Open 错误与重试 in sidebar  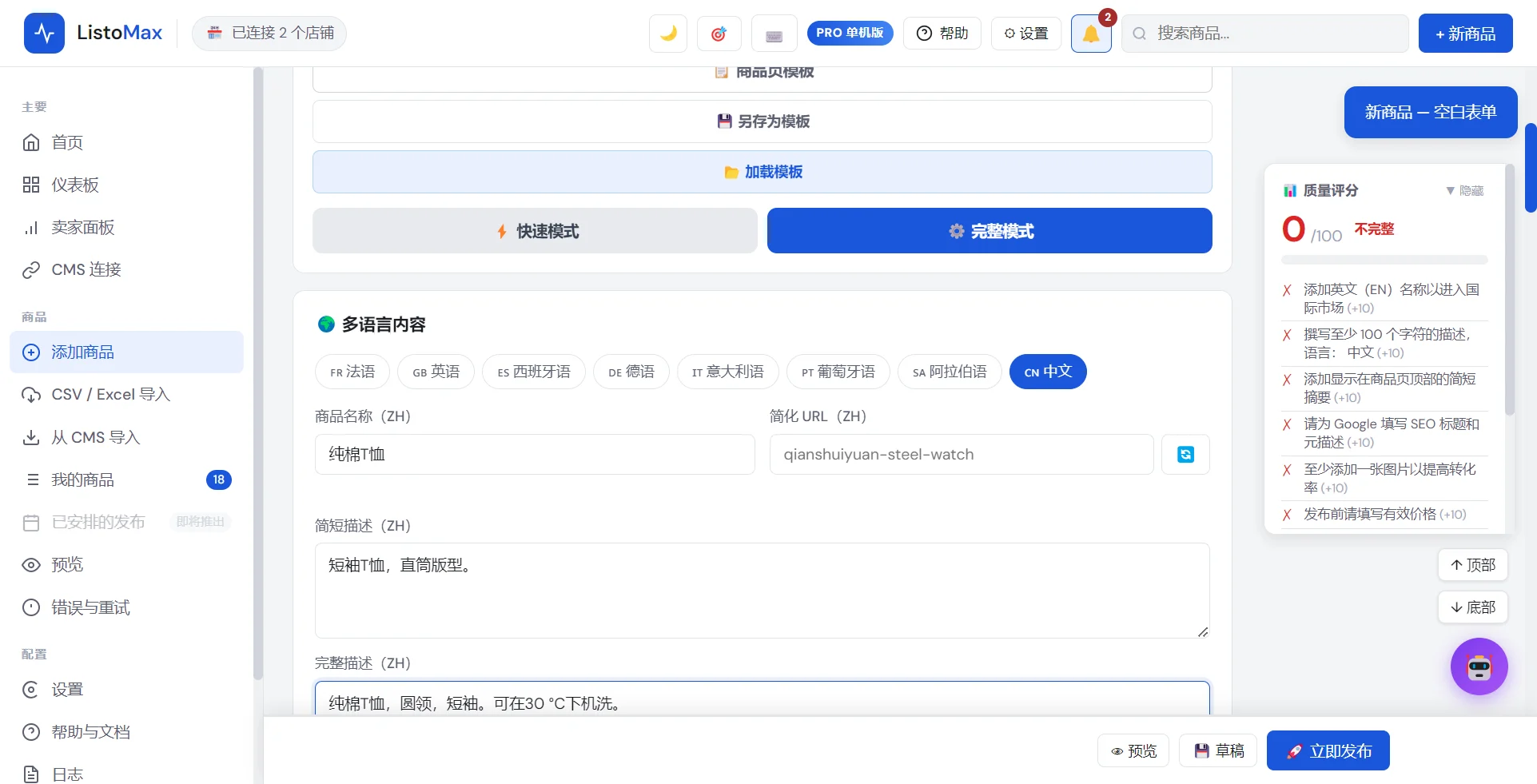click(x=126, y=607)
